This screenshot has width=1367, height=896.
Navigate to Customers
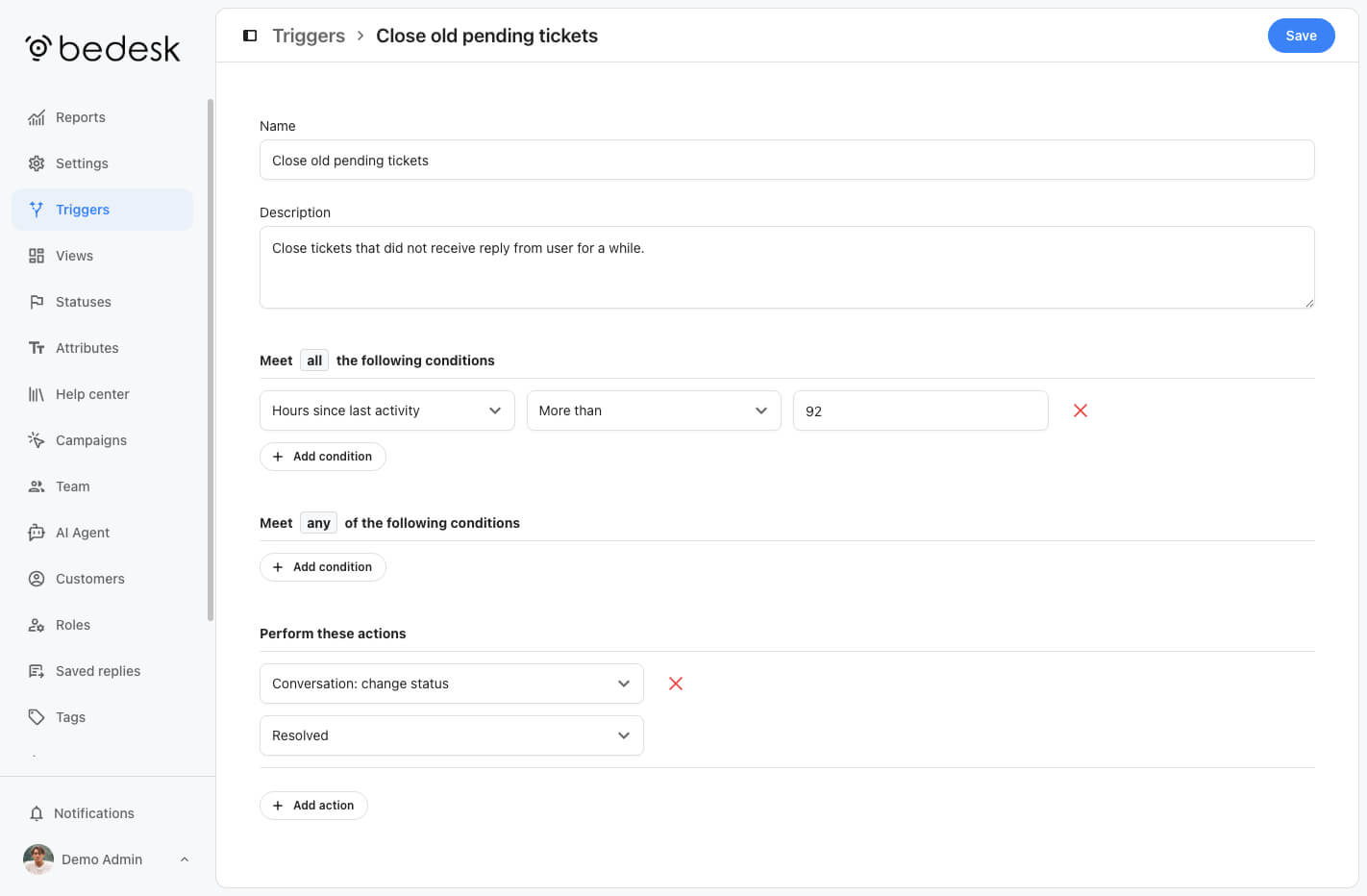coord(102,579)
